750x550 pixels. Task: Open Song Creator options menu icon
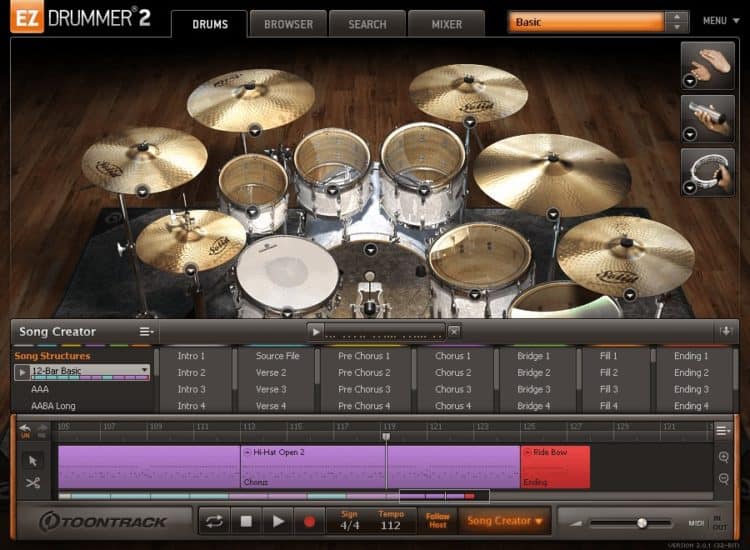click(146, 331)
